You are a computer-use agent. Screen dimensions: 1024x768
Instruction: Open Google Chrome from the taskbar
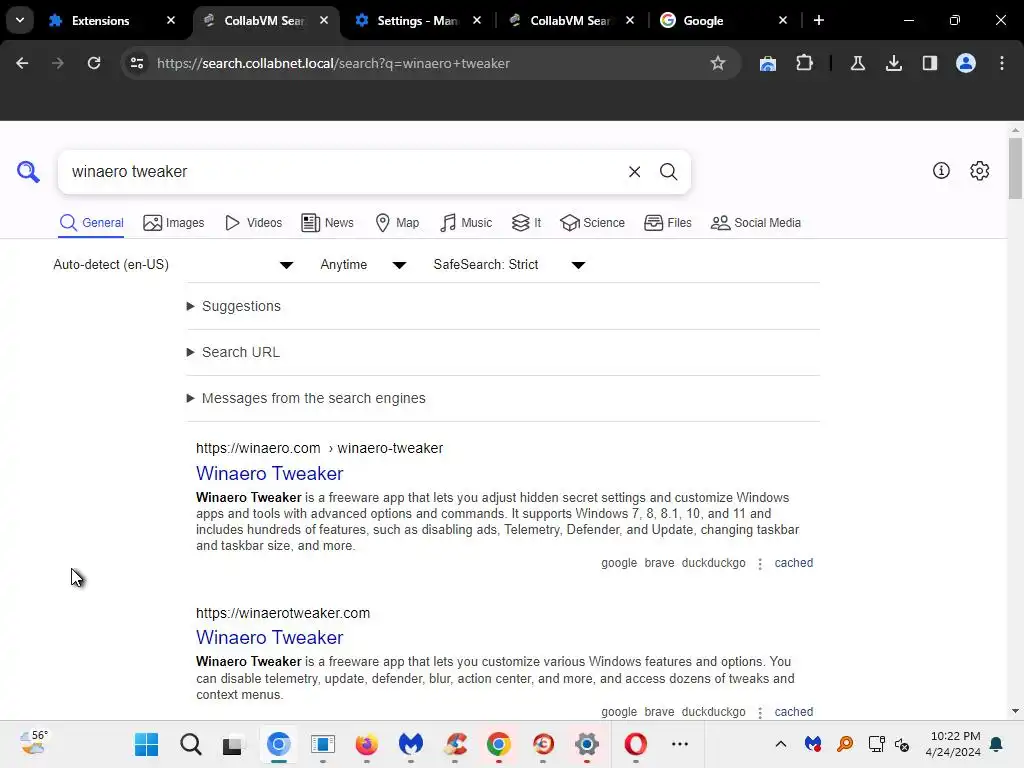pos(499,744)
